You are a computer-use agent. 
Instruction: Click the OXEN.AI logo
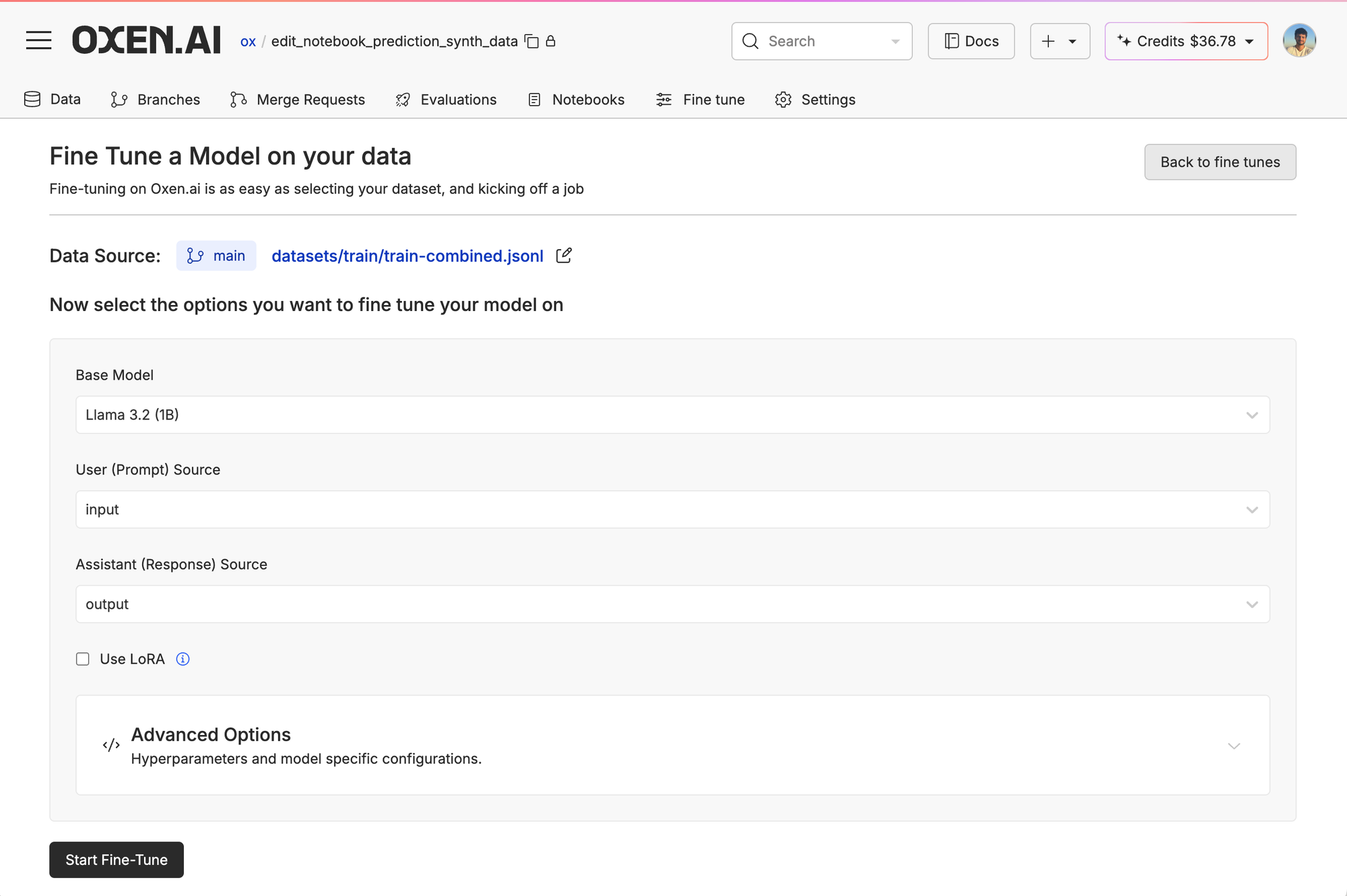coord(146,40)
